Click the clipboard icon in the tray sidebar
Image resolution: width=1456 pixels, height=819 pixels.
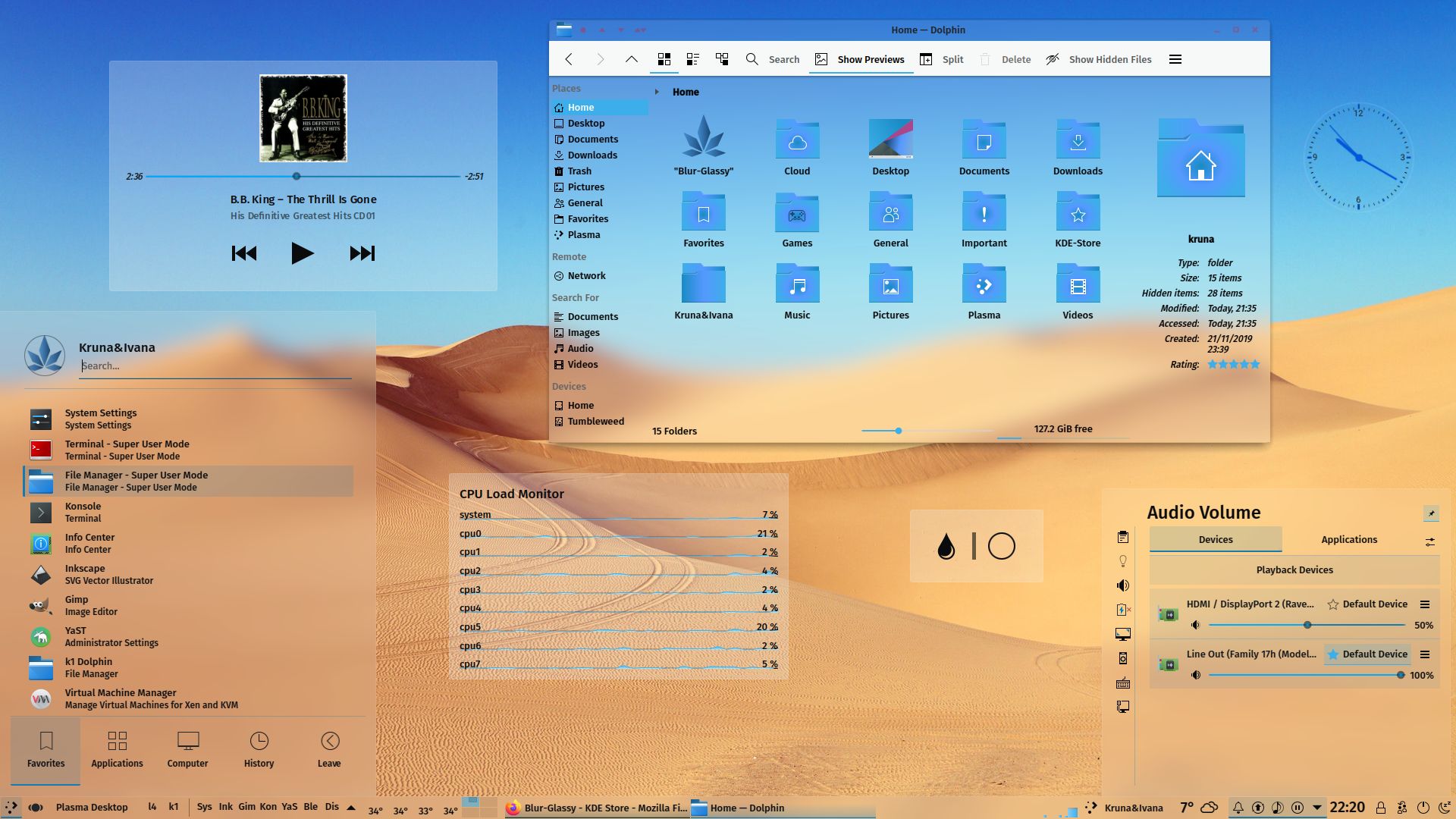coord(1123,537)
